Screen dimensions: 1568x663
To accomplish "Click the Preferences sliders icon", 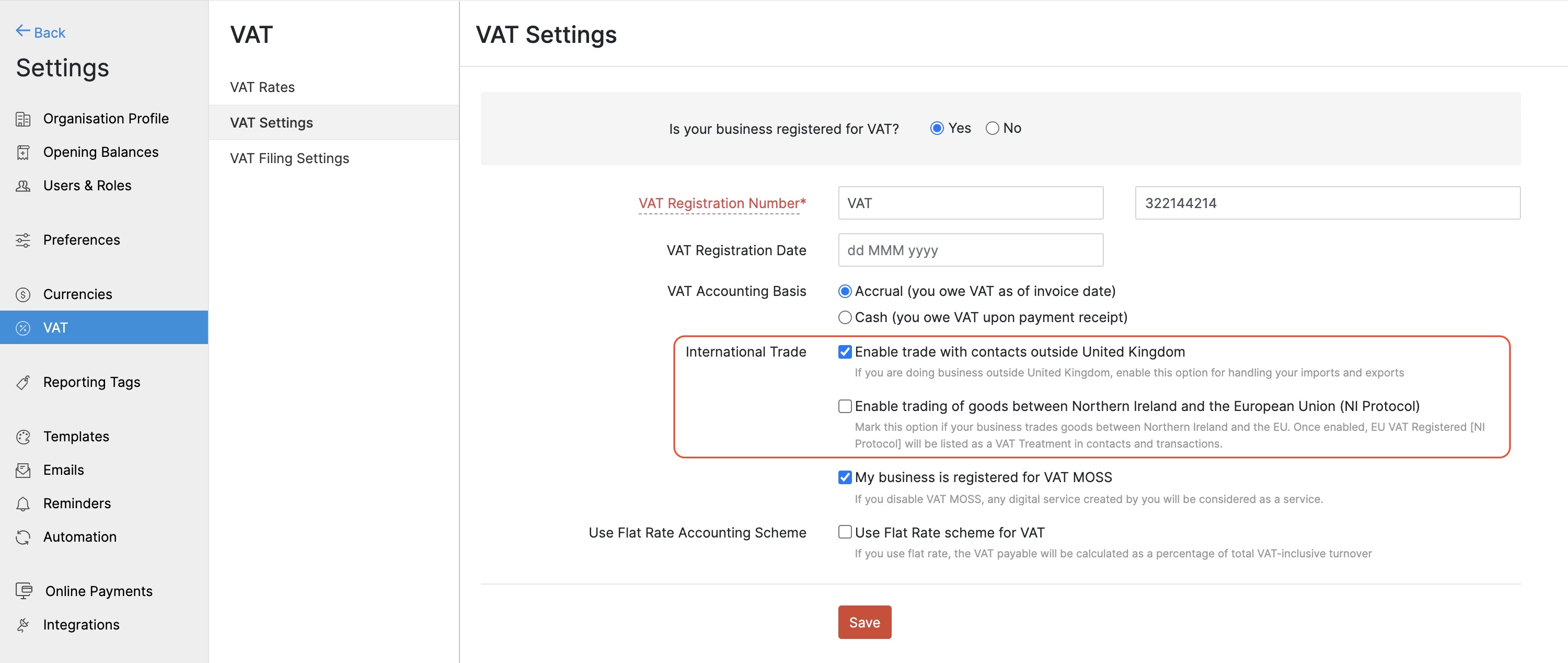I will point(24,240).
